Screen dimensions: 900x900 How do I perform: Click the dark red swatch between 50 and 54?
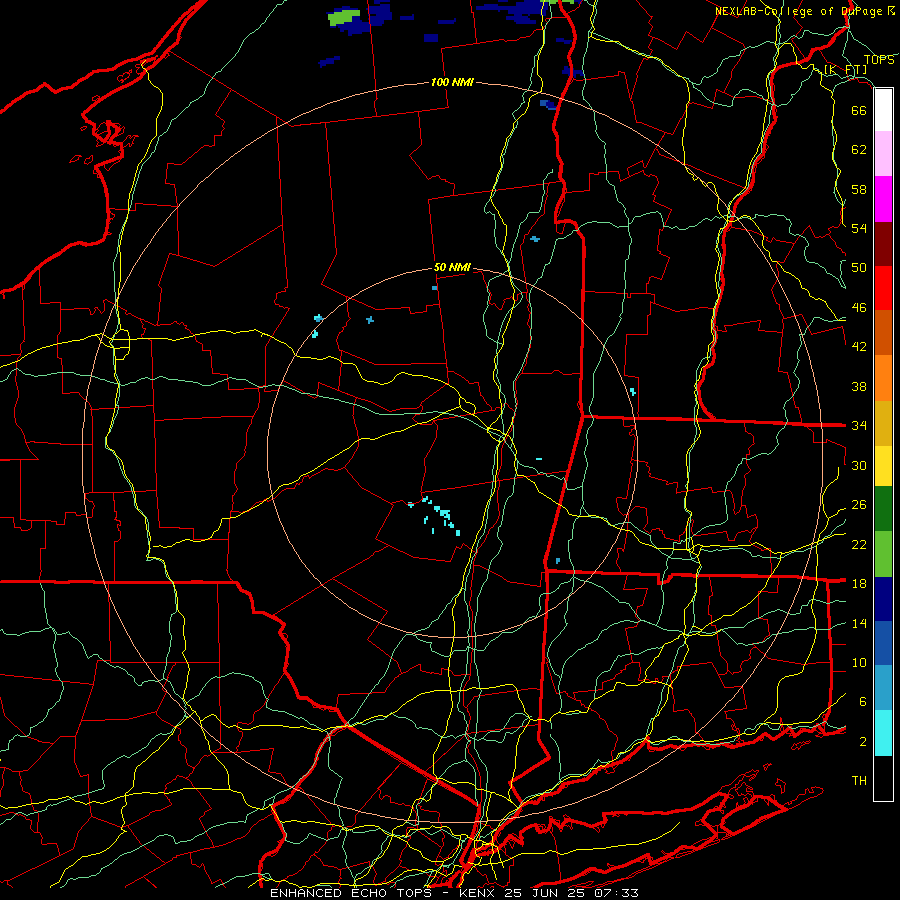click(x=883, y=244)
